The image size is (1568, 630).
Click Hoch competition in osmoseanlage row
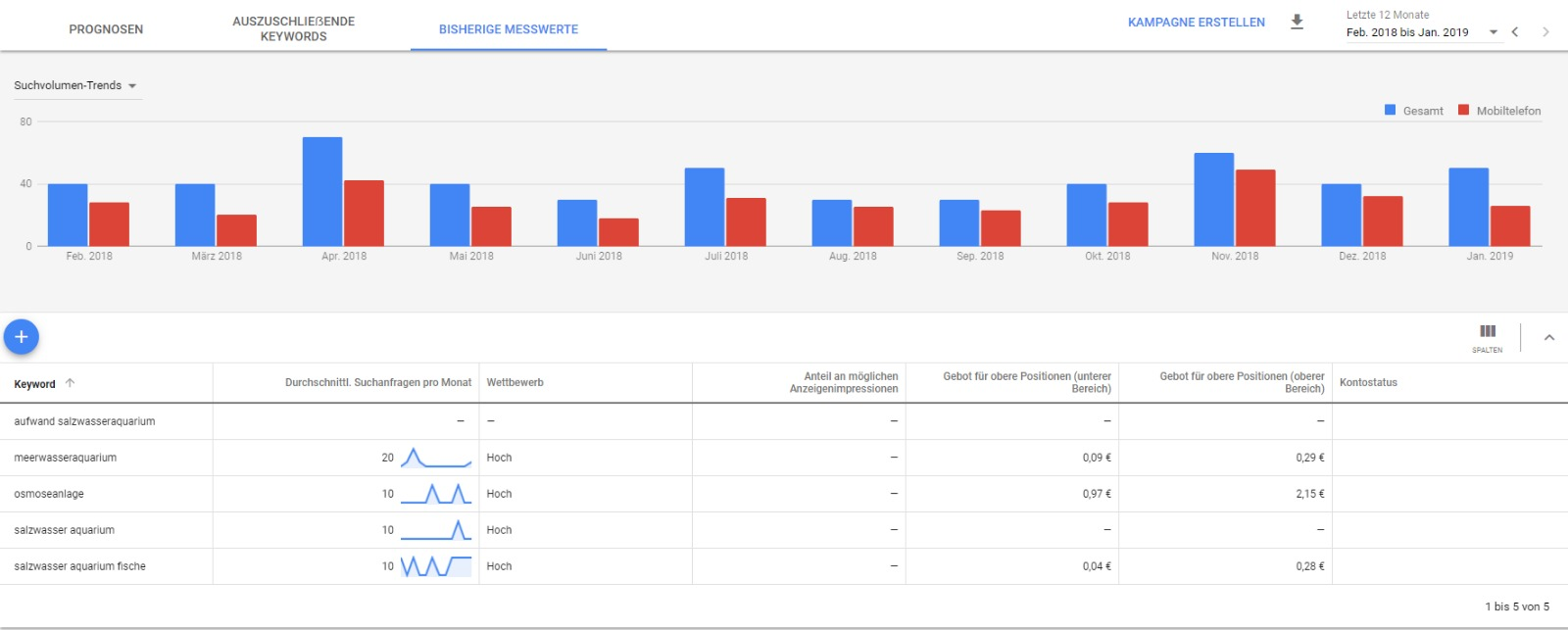click(499, 494)
